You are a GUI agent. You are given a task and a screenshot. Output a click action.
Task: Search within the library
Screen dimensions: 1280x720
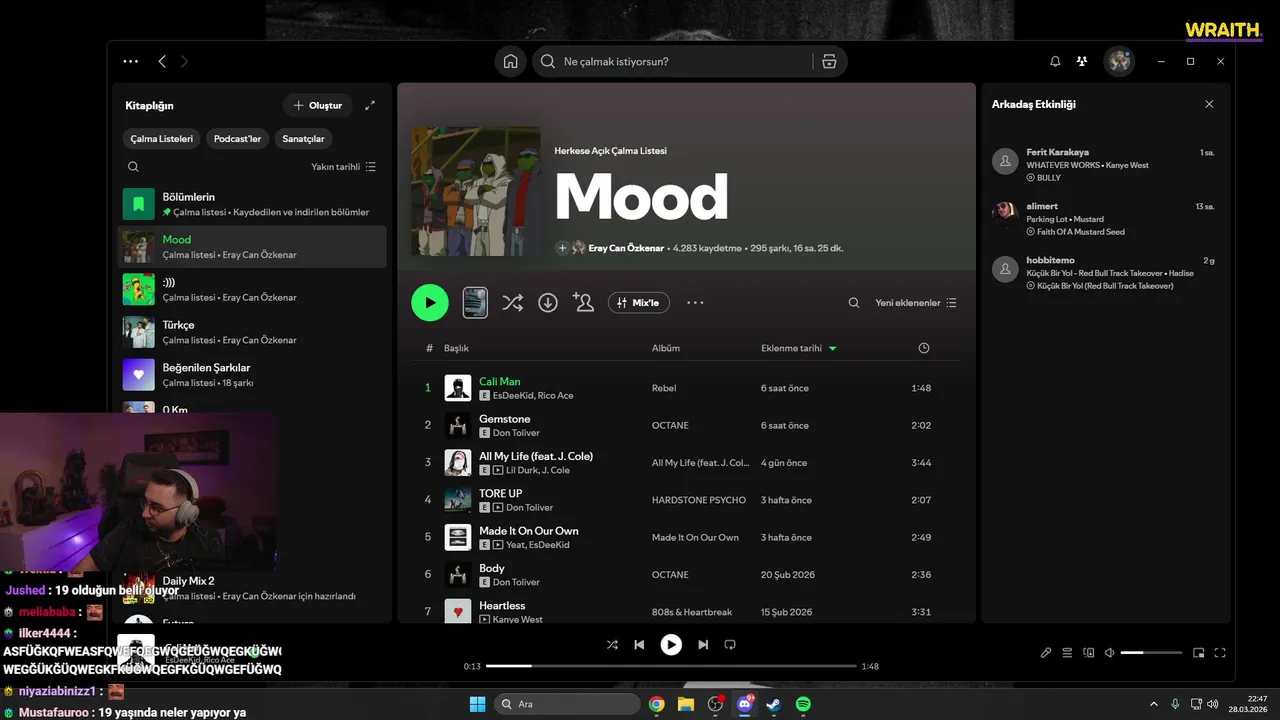point(133,167)
